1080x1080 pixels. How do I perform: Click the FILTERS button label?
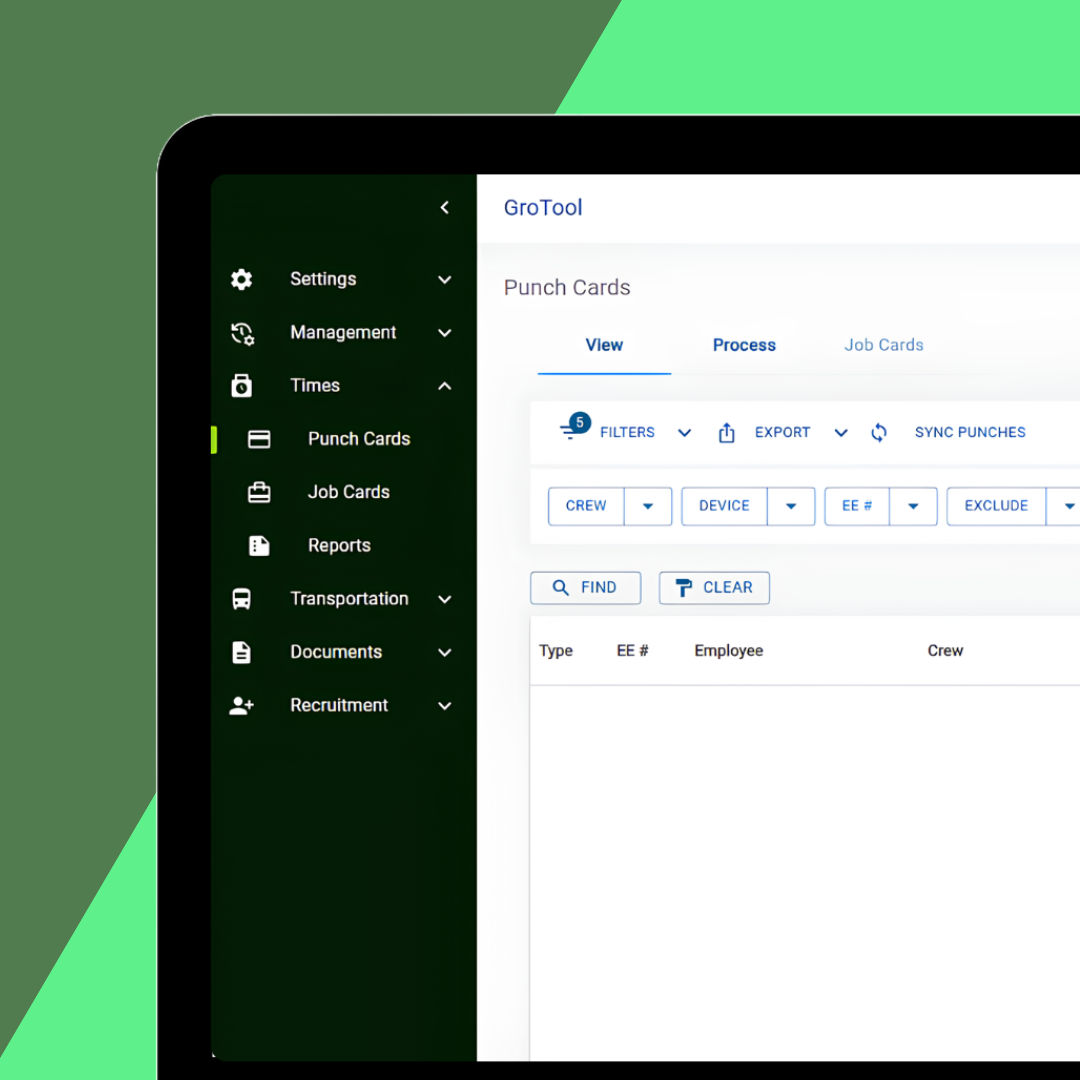point(627,433)
